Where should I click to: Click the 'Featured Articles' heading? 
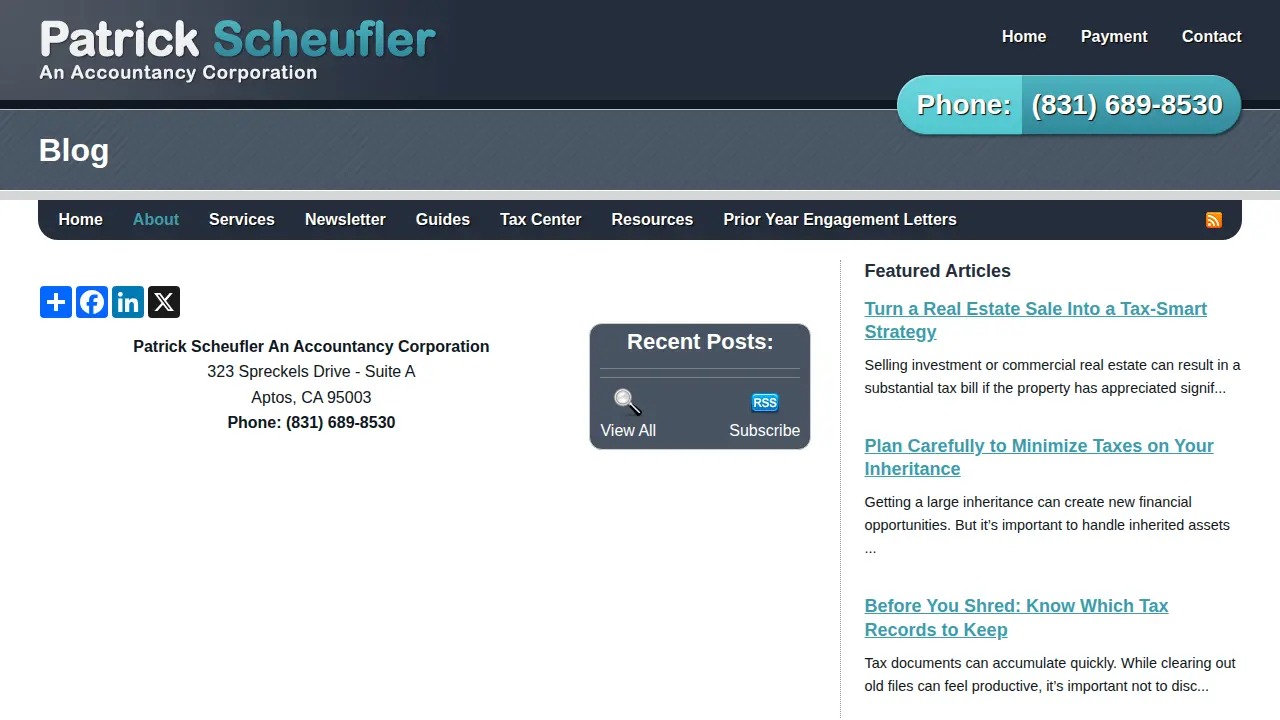[938, 271]
